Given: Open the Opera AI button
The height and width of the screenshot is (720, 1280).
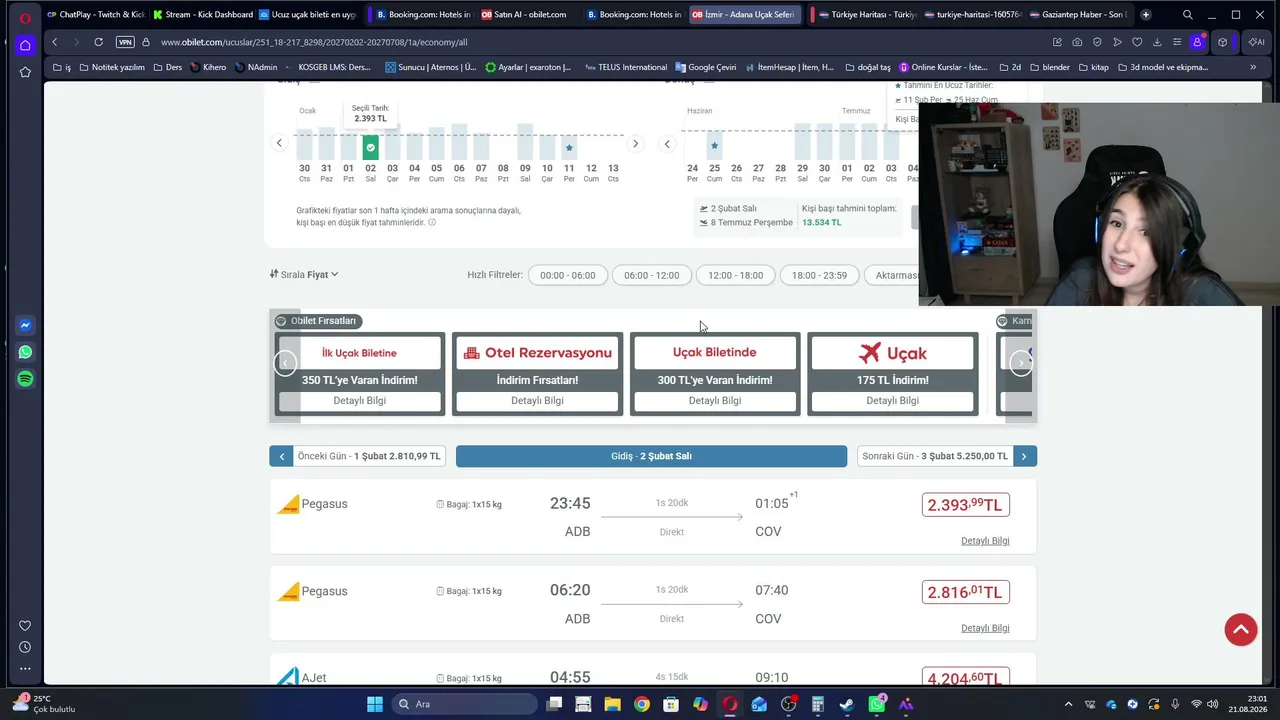Looking at the screenshot, I should click(x=1256, y=42).
